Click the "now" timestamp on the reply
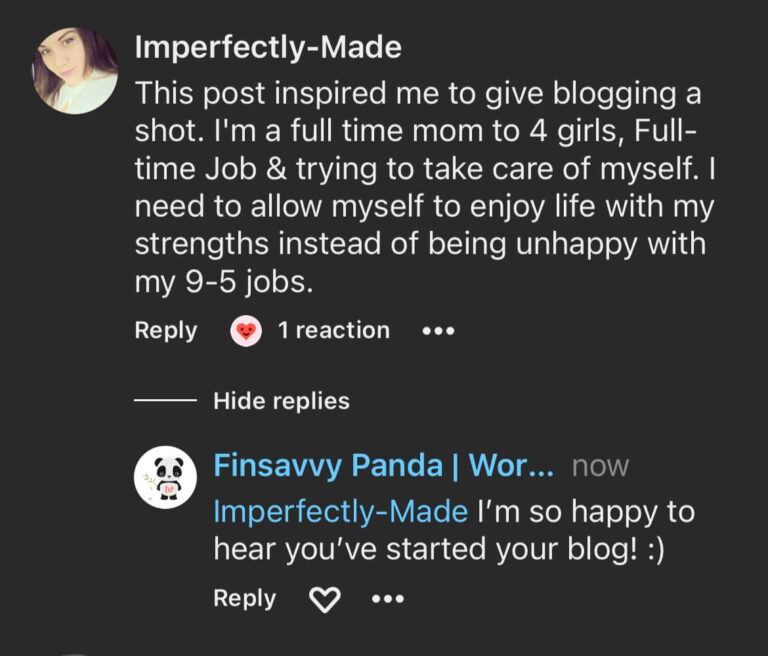This screenshot has width=768, height=656. [601, 466]
